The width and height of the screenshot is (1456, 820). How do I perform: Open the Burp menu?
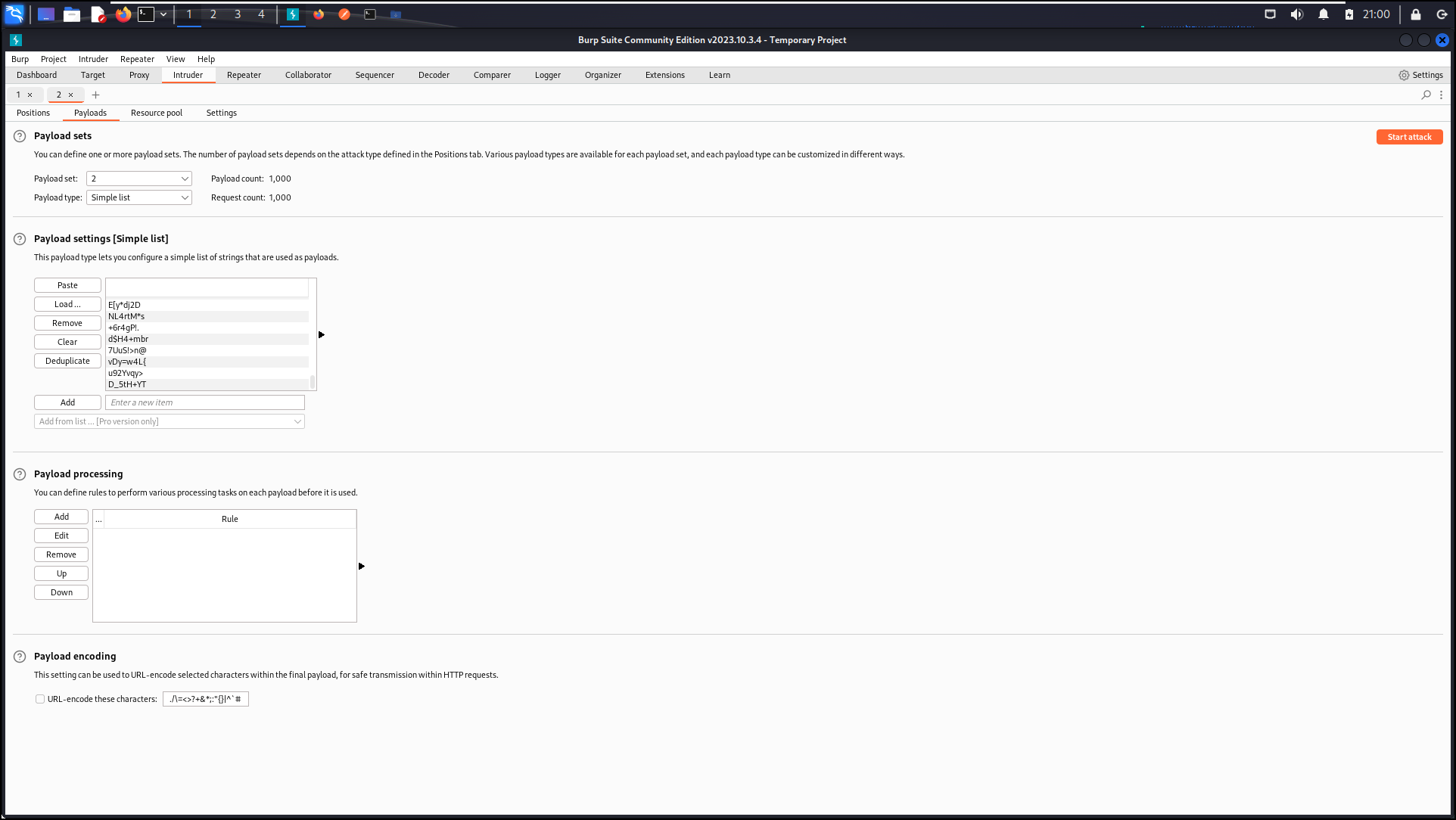[x=20, y=59]
